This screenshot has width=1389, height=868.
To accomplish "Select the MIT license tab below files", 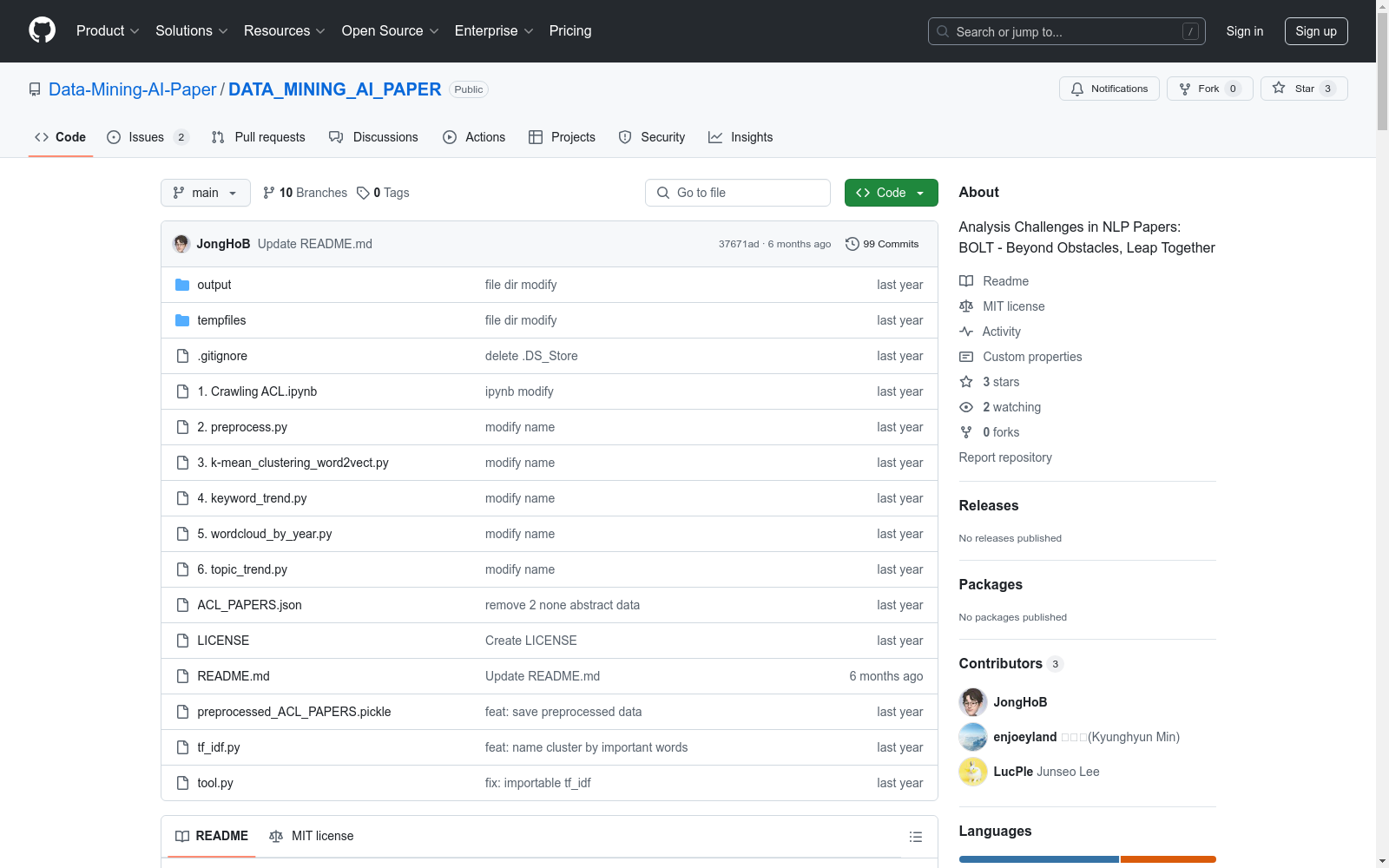I will click(x=312, y=836).
